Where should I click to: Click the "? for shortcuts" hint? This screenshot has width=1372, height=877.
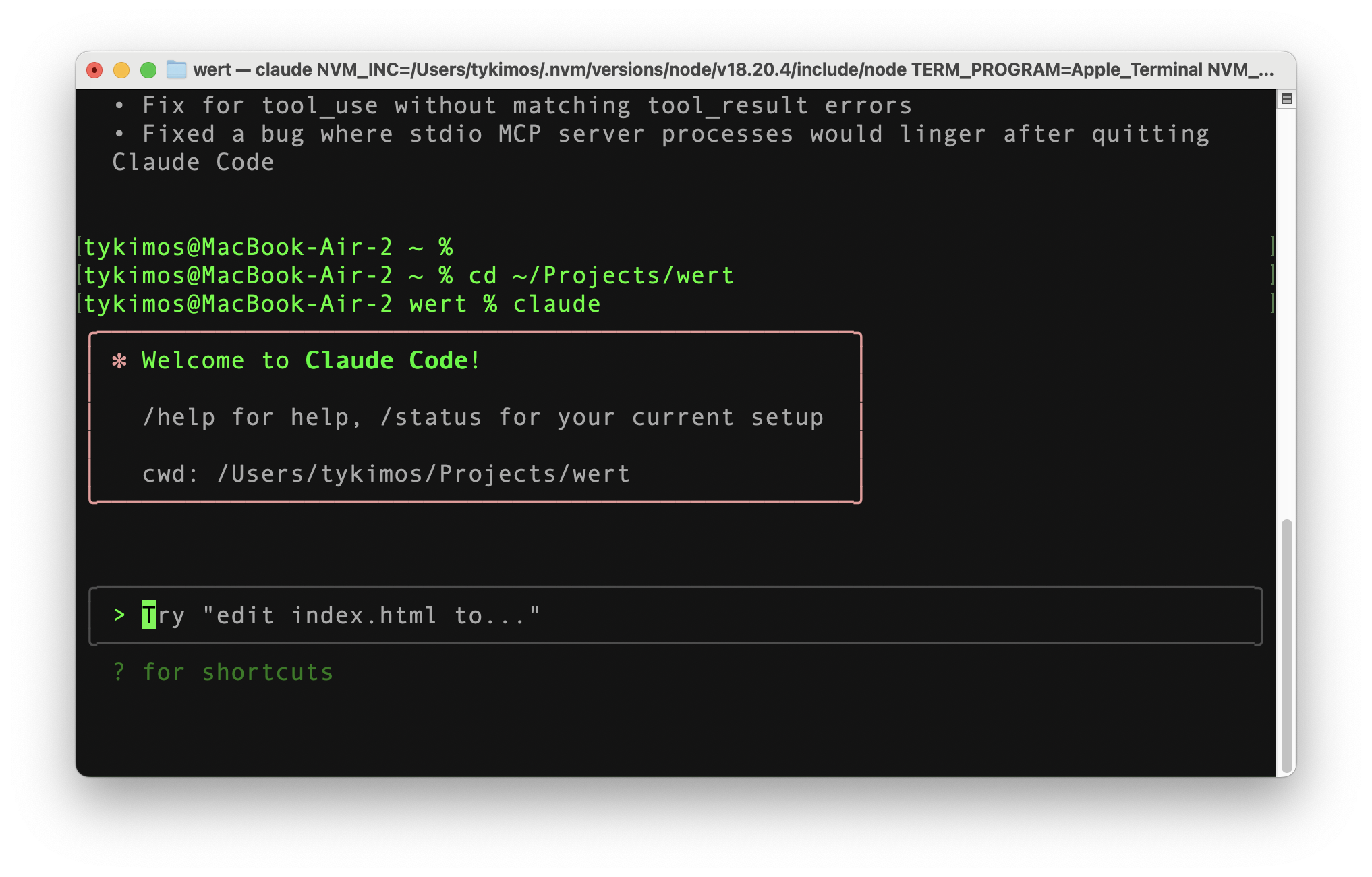pos(223,672)
